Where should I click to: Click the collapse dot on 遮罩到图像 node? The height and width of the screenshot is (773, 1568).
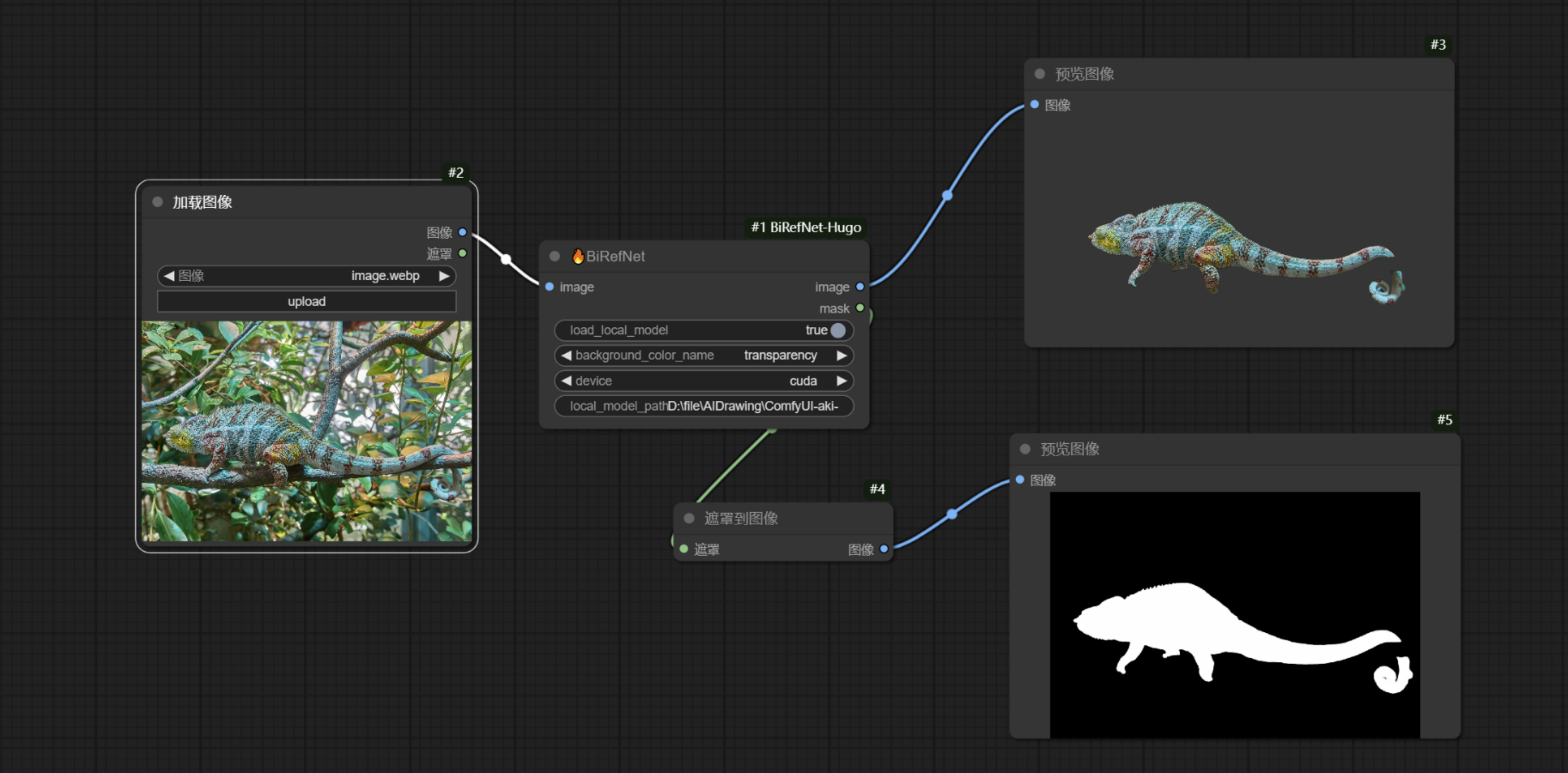click(689, 518)
